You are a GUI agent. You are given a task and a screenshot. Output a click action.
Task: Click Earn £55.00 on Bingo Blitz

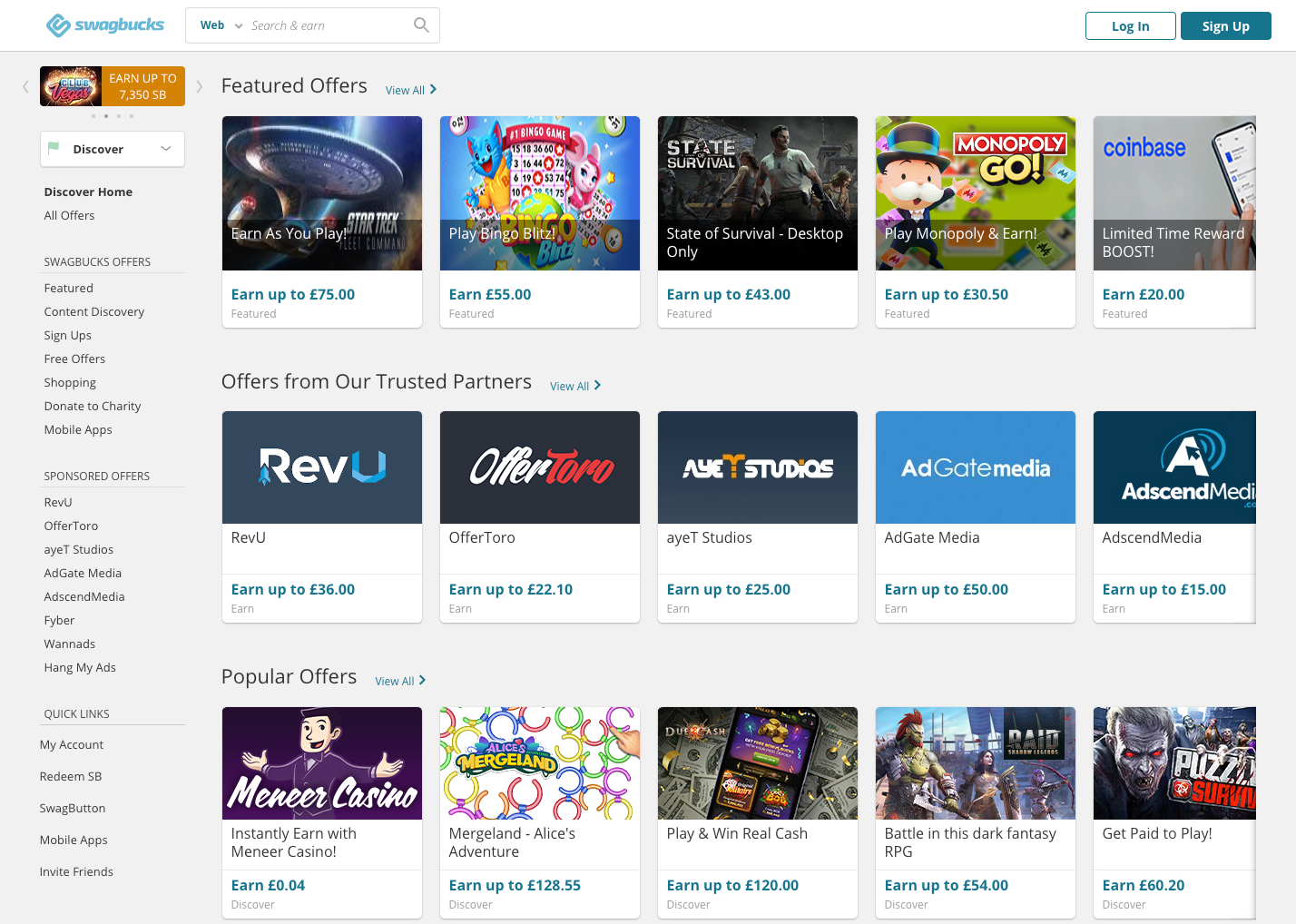[x=490, y=294]
